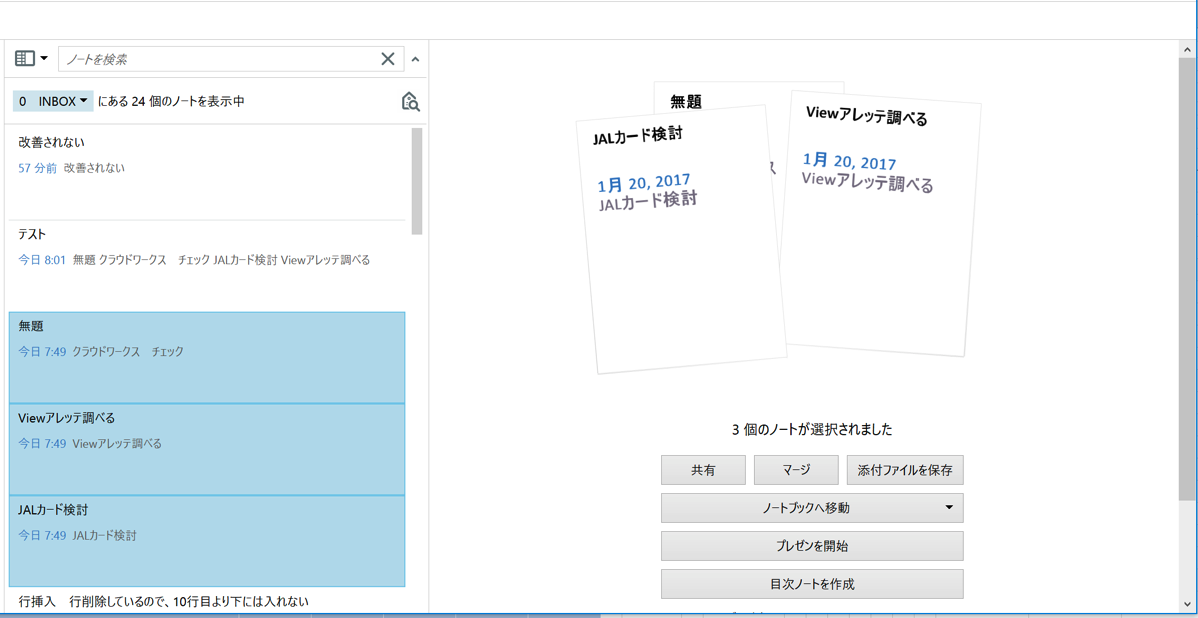Click the 今日 8:01 timestamp on テスト note
This screenshot has height=618, width=1198.
pyautogui.click(x=42, y=260)
